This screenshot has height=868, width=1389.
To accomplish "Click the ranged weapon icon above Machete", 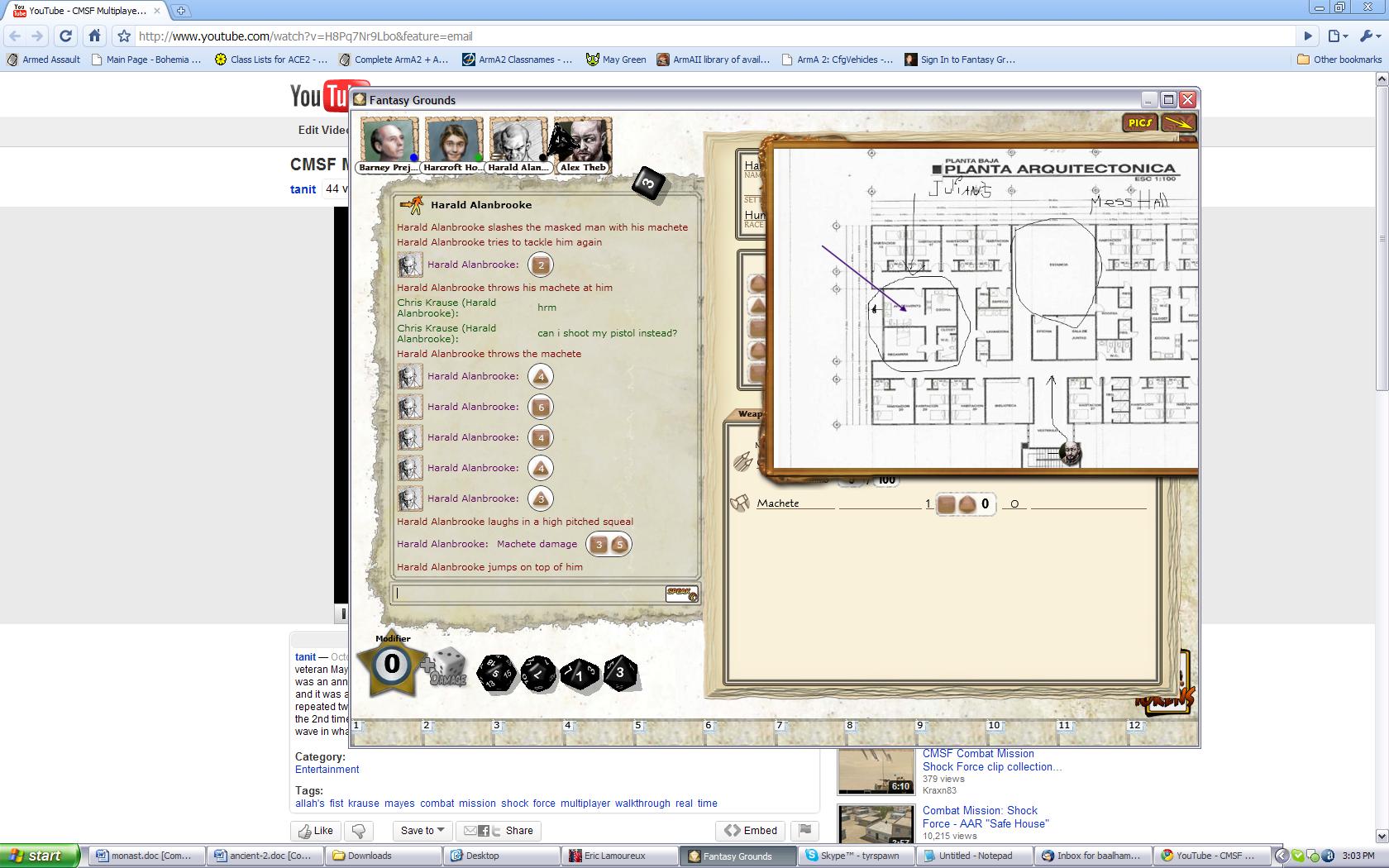I will tap(742, 461).
